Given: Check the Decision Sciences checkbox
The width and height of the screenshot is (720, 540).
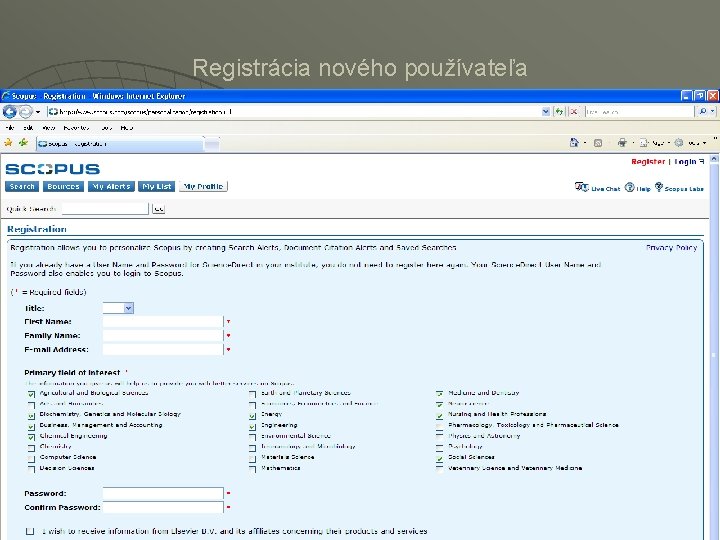Looking at the screenshot, I should [31, 469].
